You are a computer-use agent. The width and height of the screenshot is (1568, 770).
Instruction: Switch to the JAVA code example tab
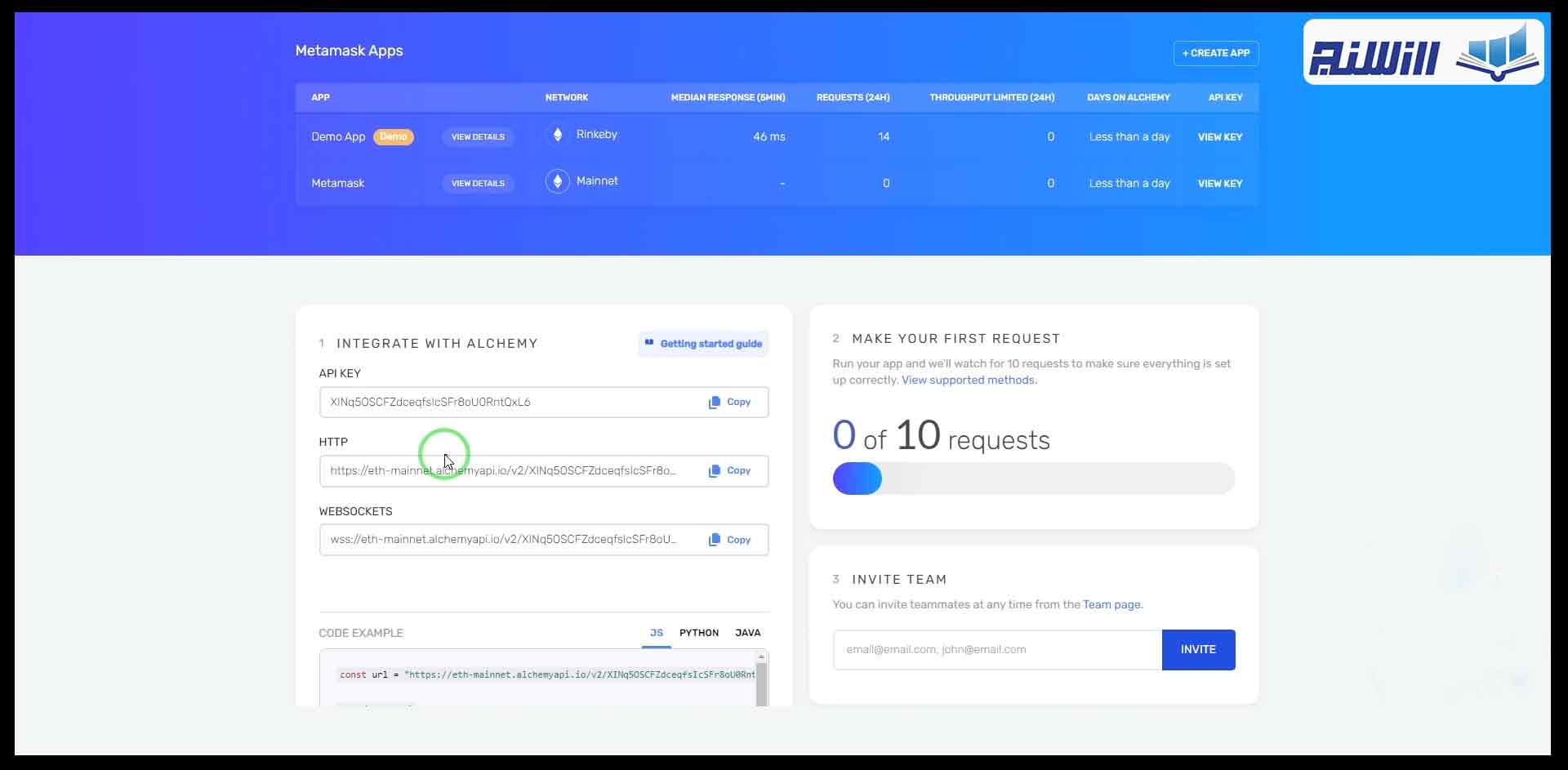pos(747,633)
